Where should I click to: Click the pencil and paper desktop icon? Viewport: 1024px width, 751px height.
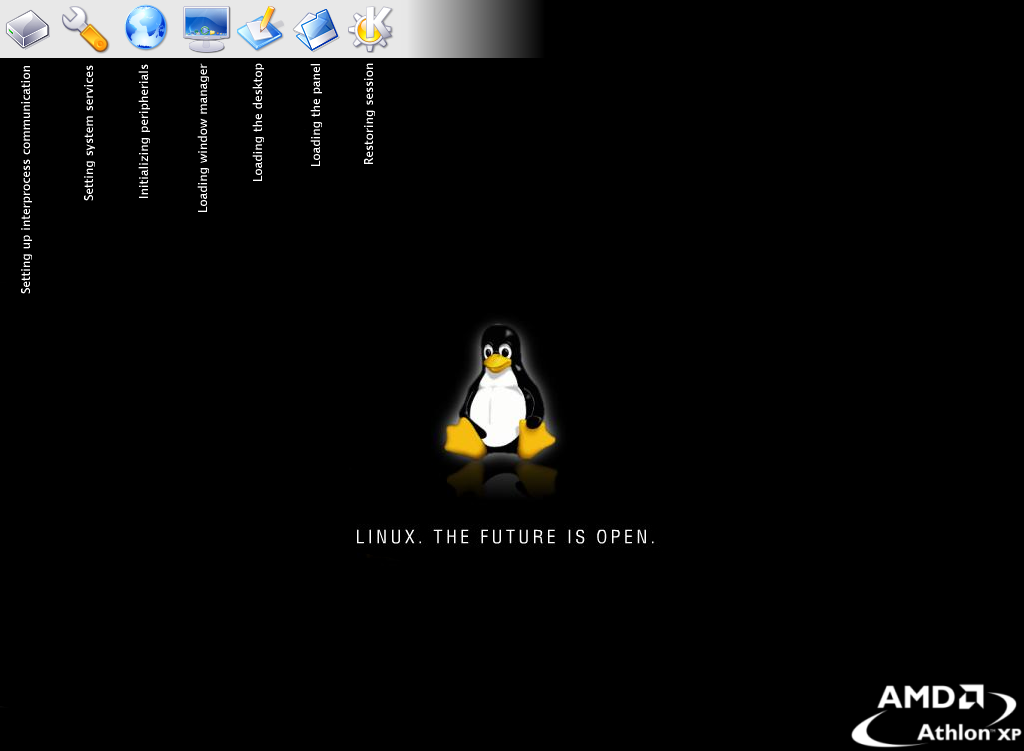pos(260,29)
